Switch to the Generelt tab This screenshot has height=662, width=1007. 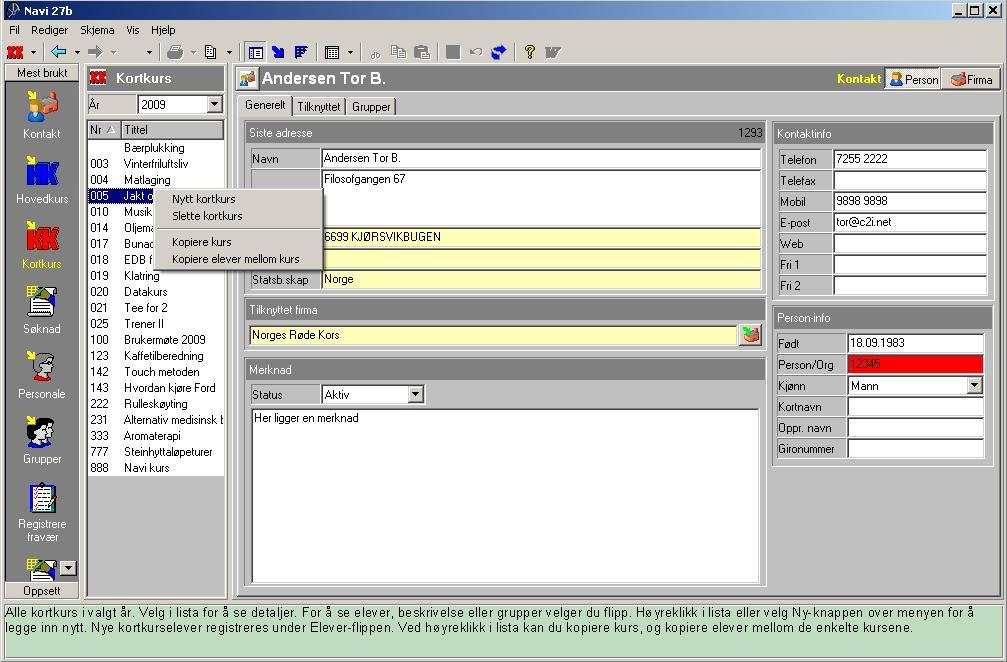(x=265, y=105)
